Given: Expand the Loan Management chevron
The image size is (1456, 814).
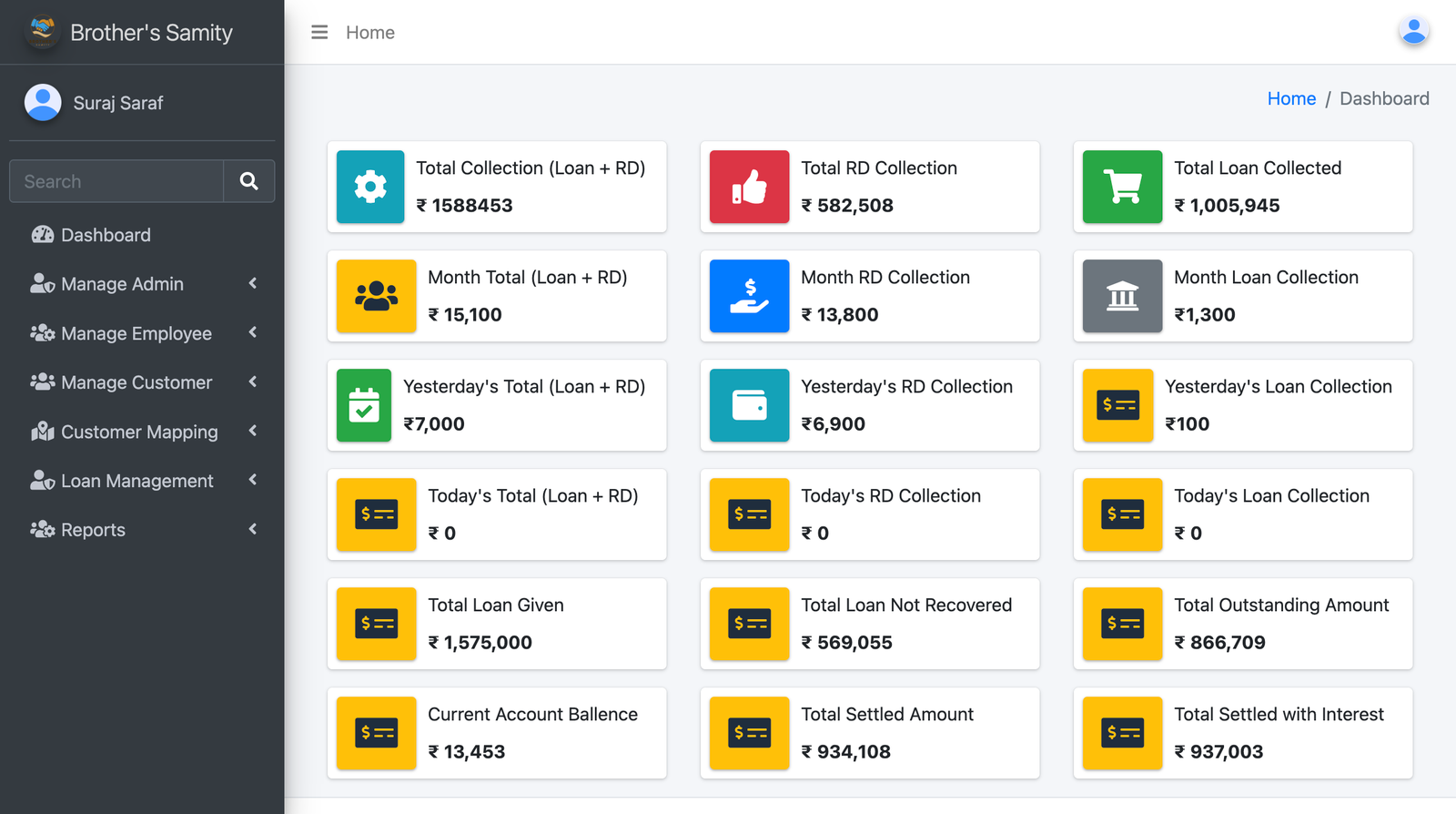Looking at the screenshot, I should [x=253, y=480].
